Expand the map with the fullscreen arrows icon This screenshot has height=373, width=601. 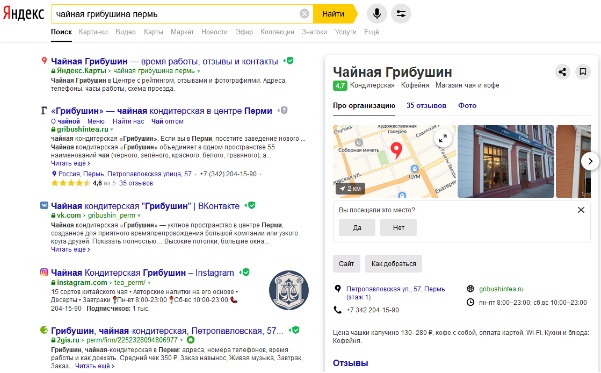(x=443, y=138)
